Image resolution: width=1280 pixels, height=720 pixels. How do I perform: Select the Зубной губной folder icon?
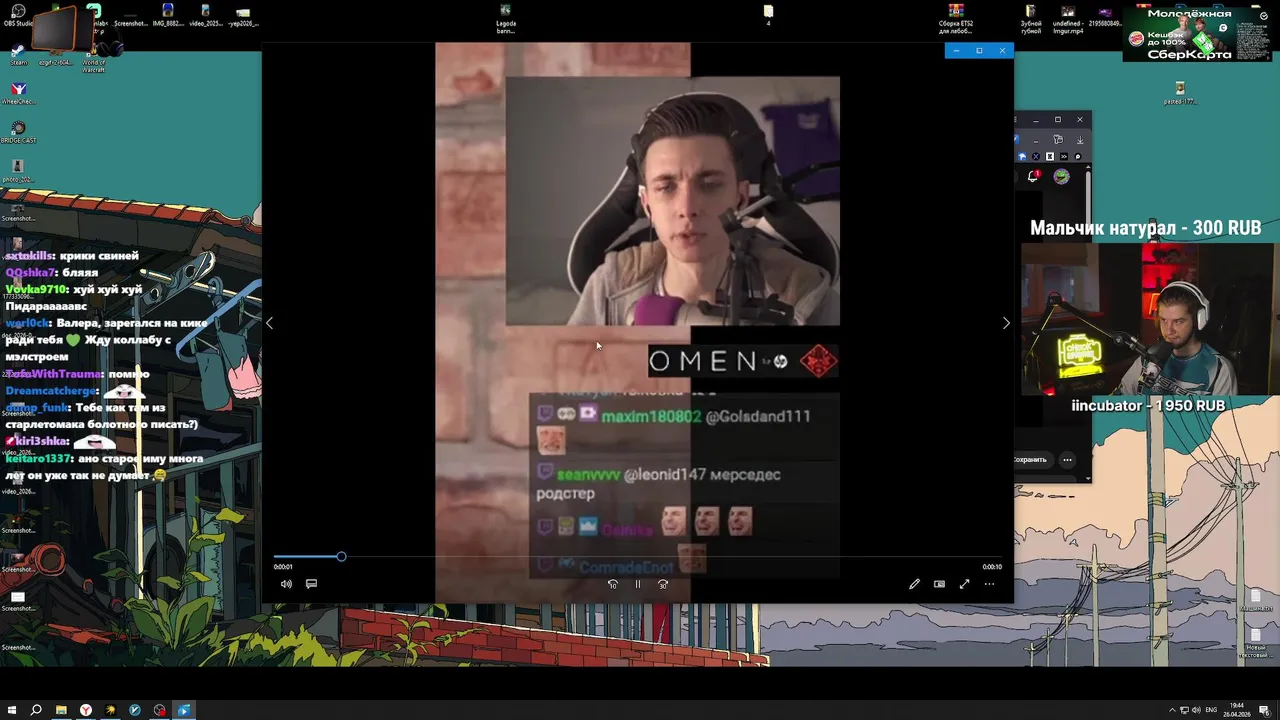1031,18
